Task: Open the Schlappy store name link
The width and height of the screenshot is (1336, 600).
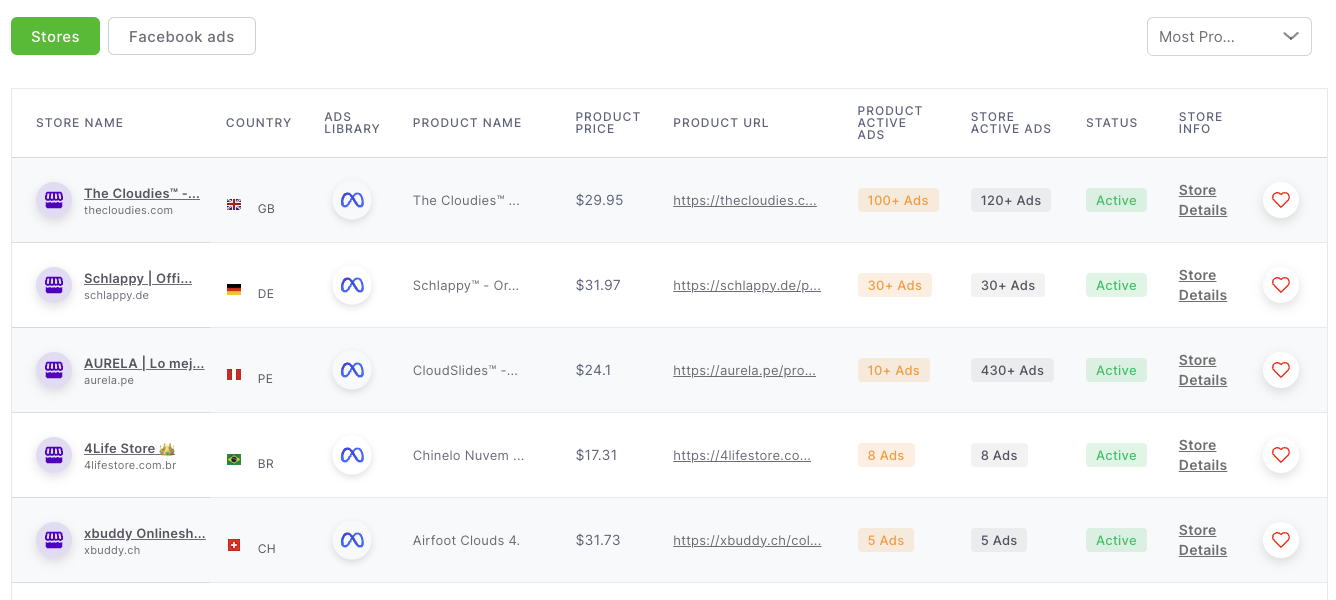Action: [138, 278]
